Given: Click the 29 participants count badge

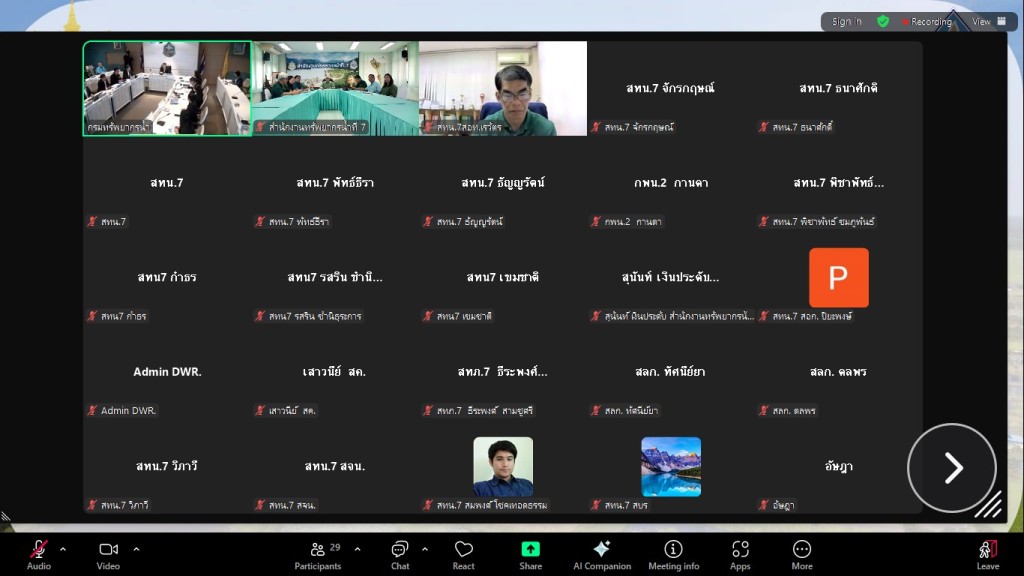Looking at the screenshot, I should [x=335, y=547].
